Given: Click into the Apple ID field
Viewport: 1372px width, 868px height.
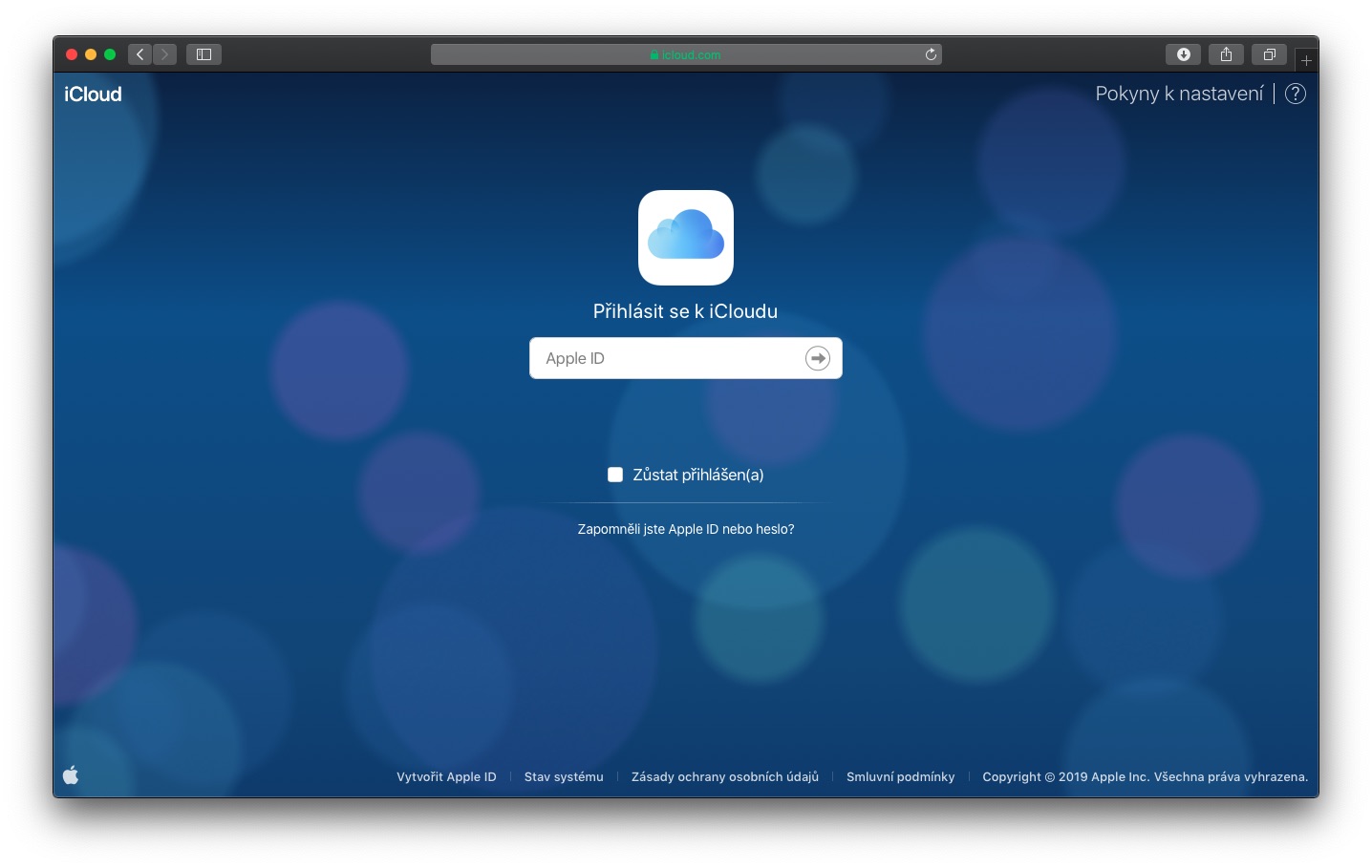Looking at the screenshot, I should [x=686, y=358].
